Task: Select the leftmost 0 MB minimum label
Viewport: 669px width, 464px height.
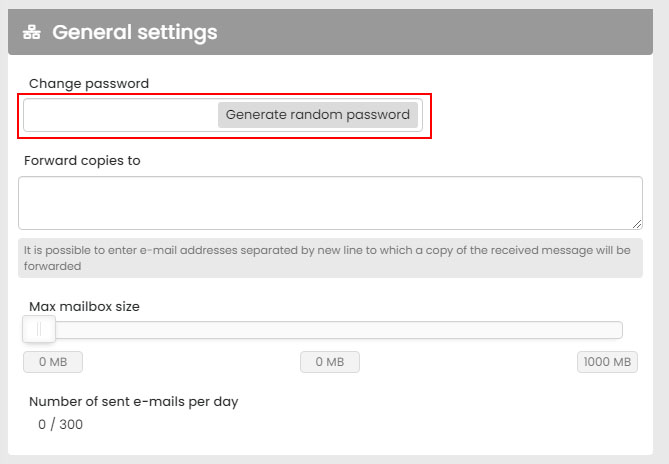Action: (x=53, y=362)
